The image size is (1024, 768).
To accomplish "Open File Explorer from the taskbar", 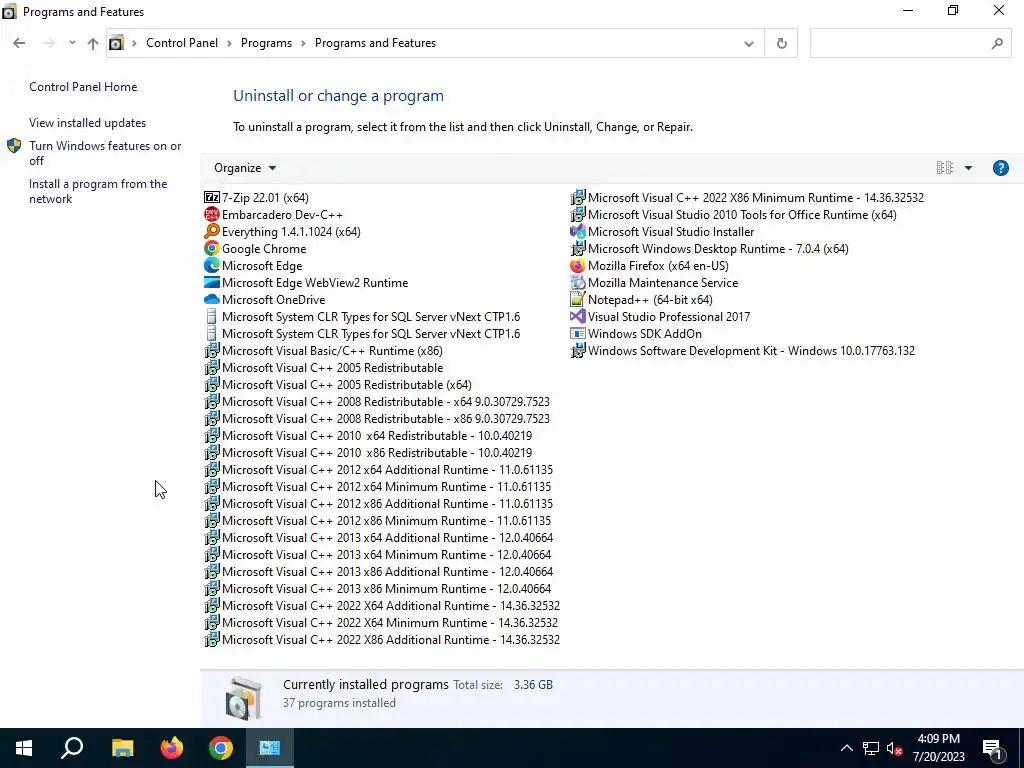I will point(122,748).
